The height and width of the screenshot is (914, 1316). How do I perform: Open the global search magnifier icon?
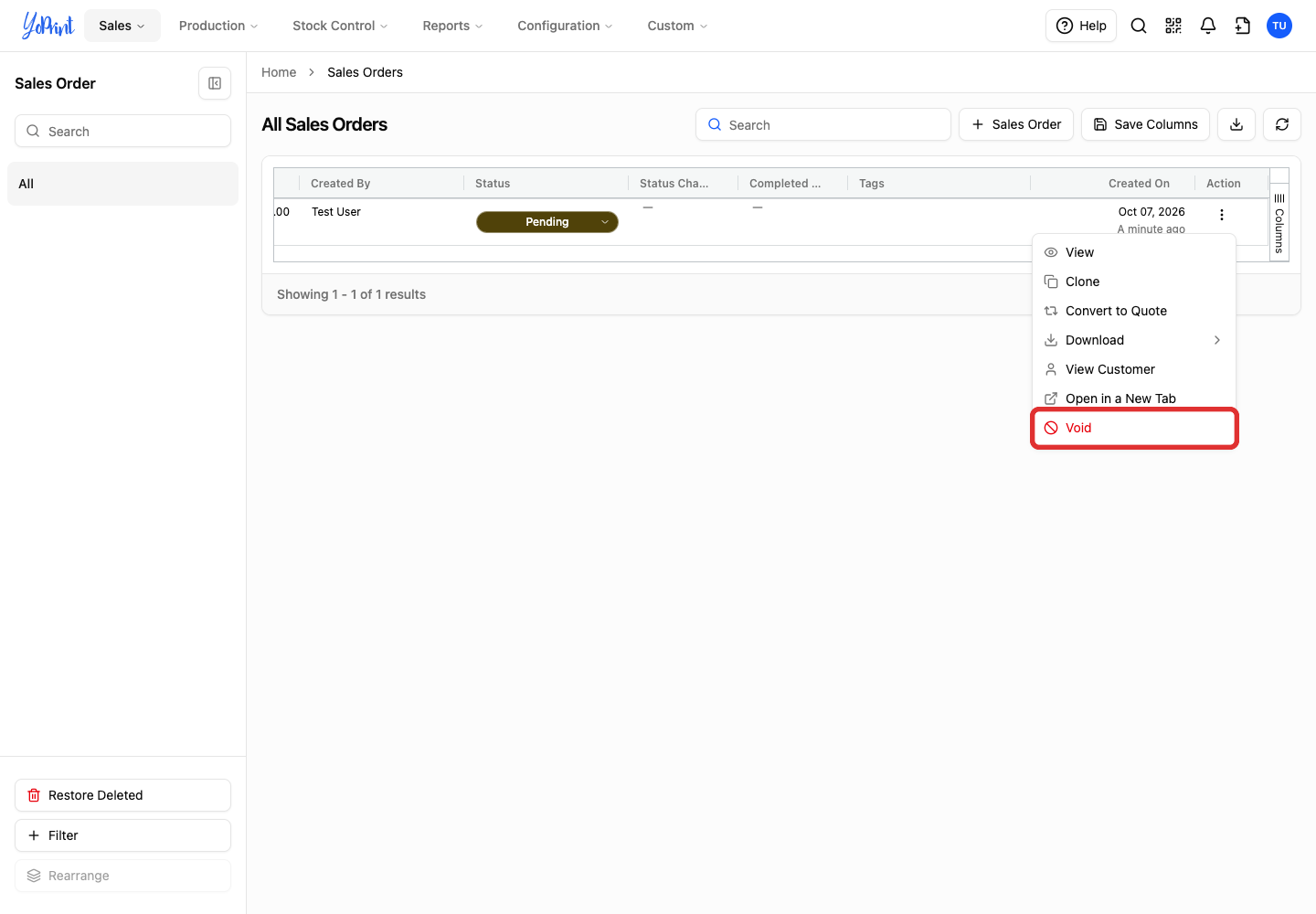[1139, 26]
